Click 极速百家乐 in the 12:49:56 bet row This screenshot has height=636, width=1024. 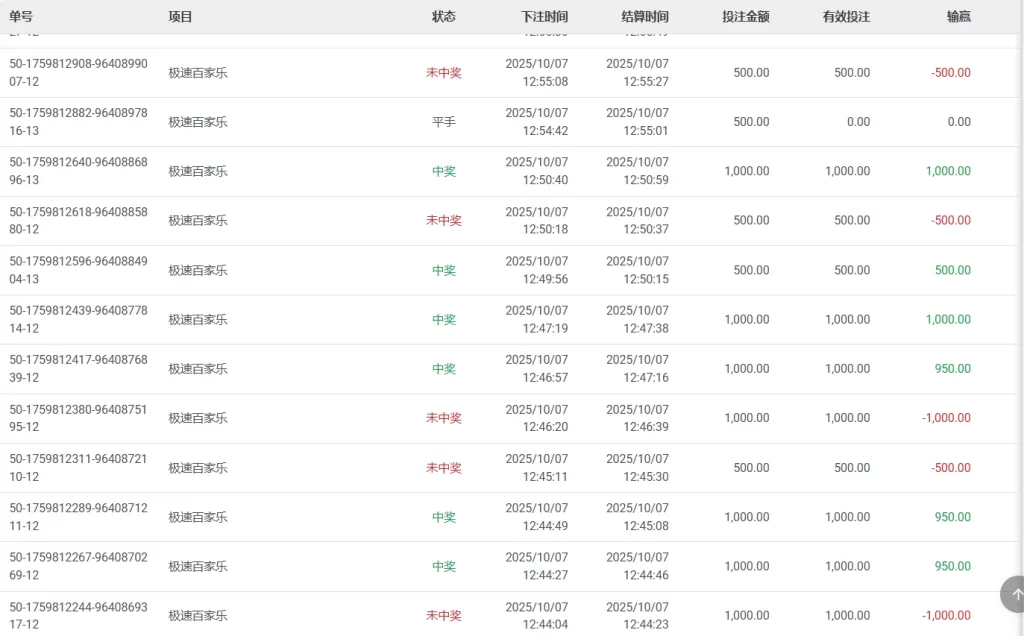(198, 270)
